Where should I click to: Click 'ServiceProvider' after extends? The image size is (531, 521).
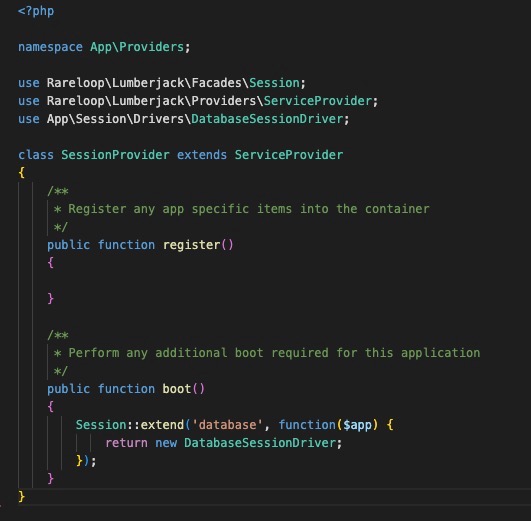click(289, 155)
